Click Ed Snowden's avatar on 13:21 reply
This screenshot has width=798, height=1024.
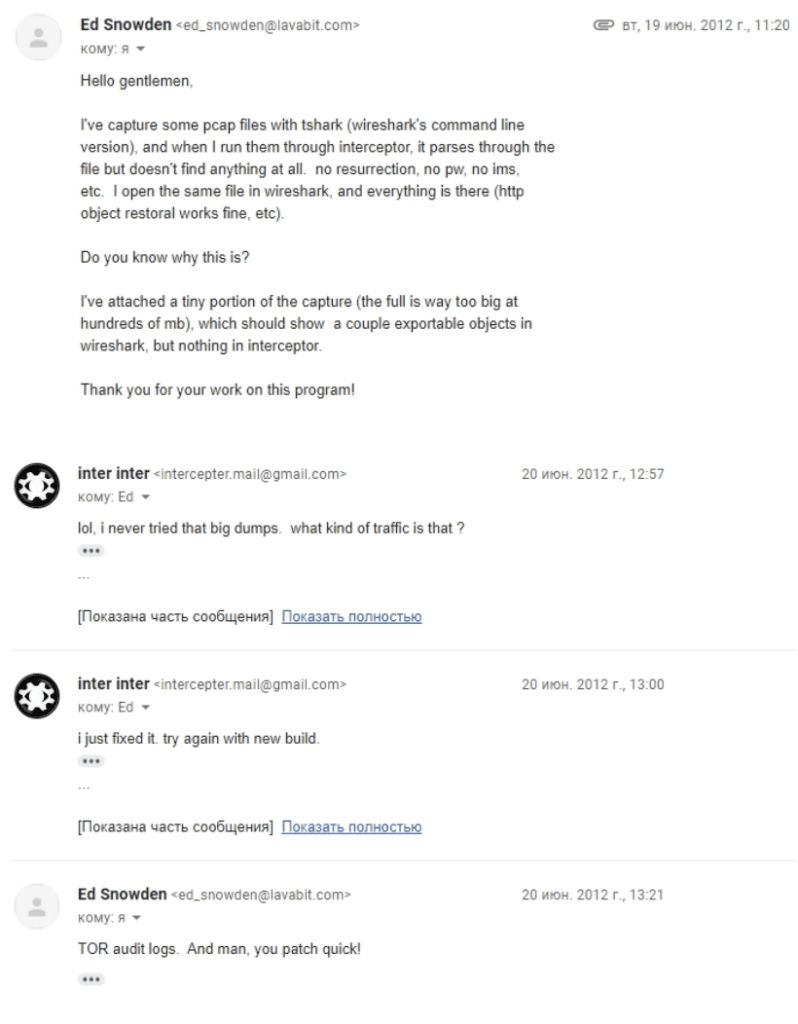click(x=37, y=906)
